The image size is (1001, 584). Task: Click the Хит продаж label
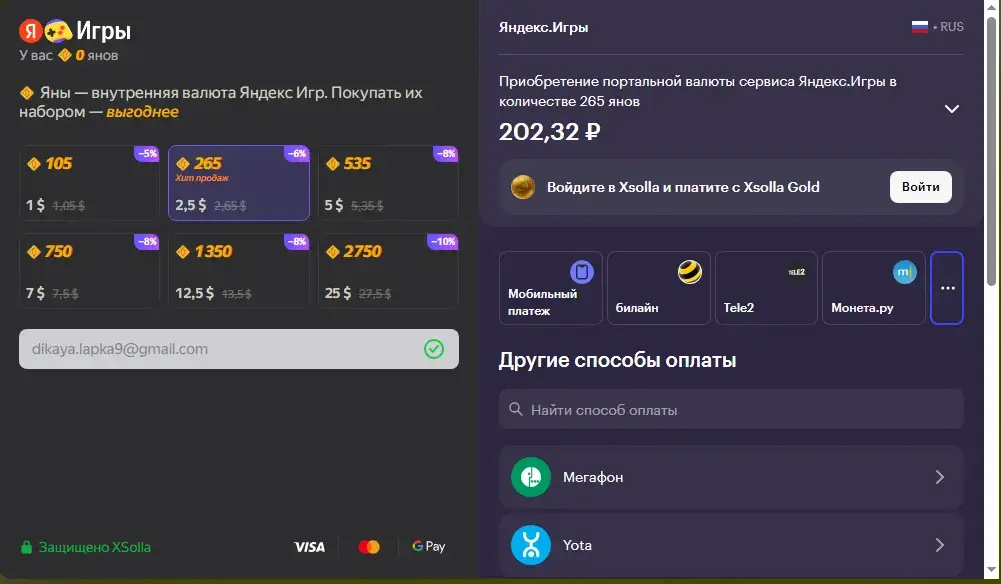[202, 178]
